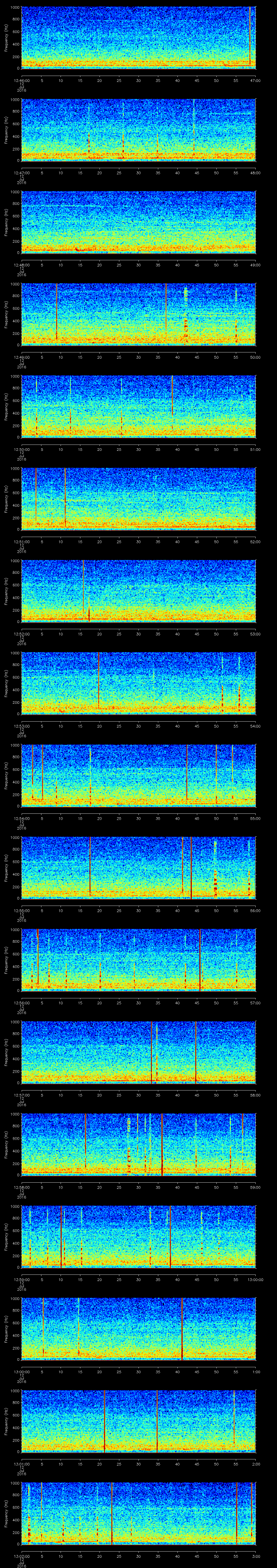Click the 12:58:00 time axis label

(22, 1187)
